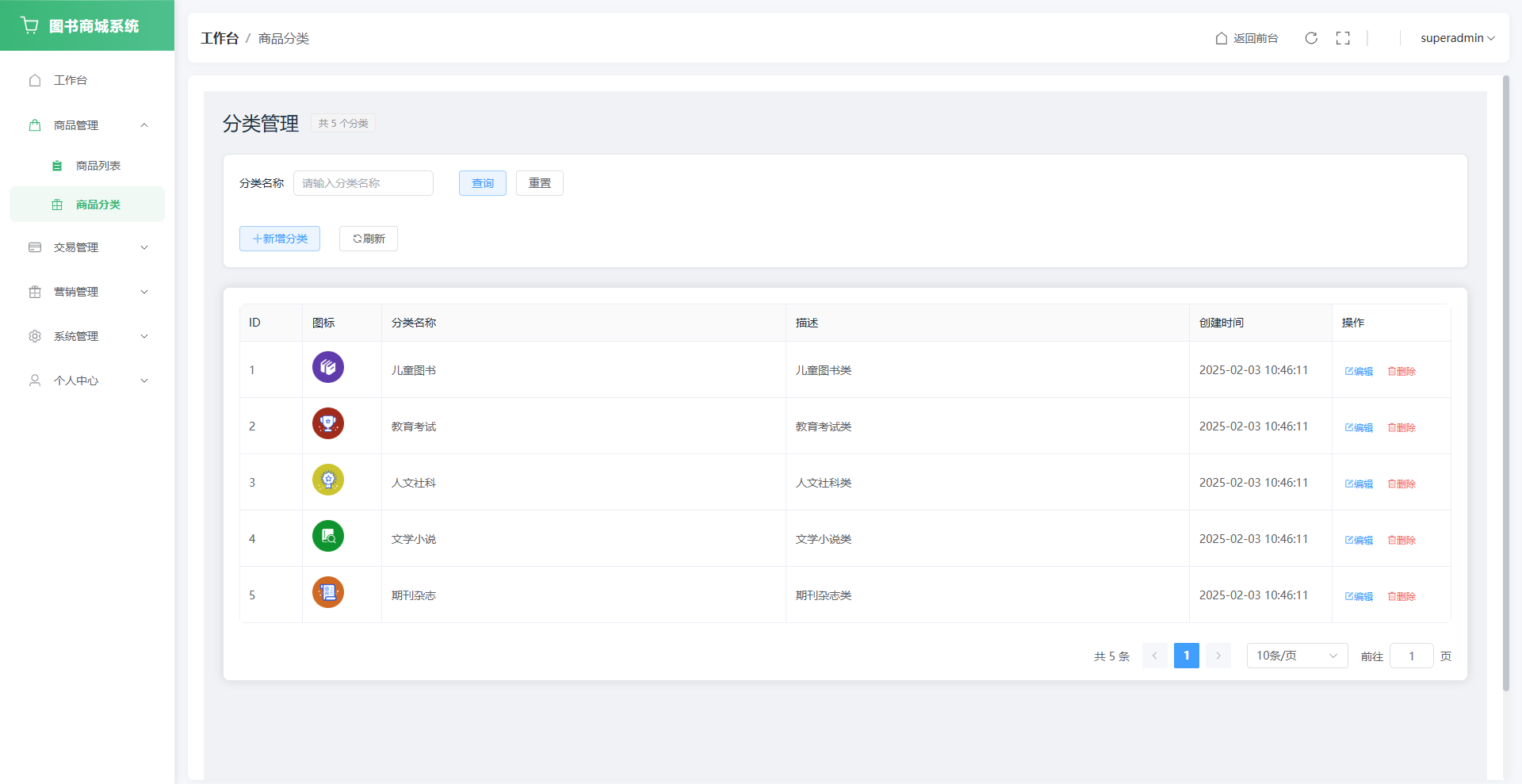Click the purple 儿童图书 category icon
The width and height of the screenshot is (1522, 784).
[x=327, y=367]
